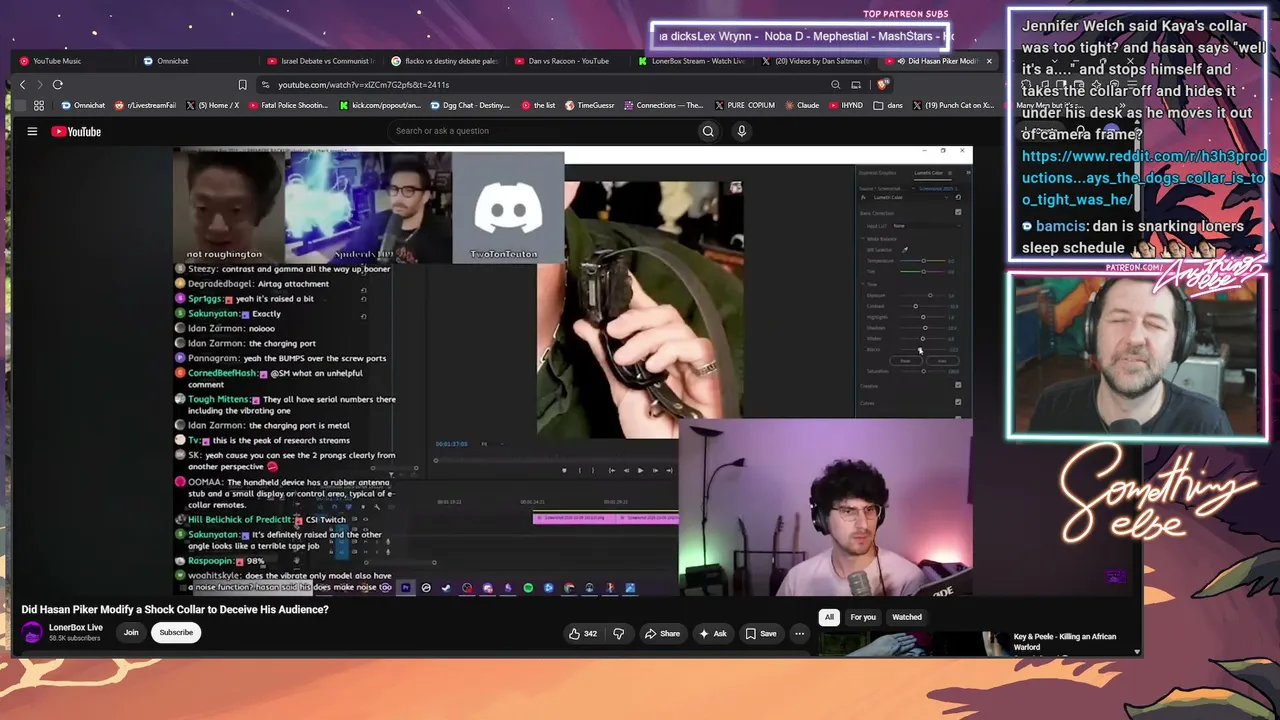Switch to Israel Debate vs Communist tab

(320, 61)
